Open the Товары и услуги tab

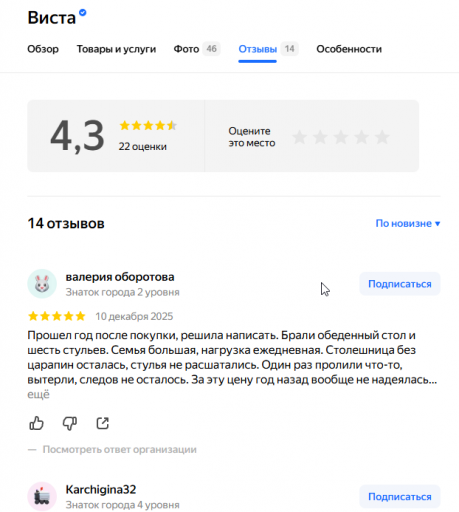point(116,49)
